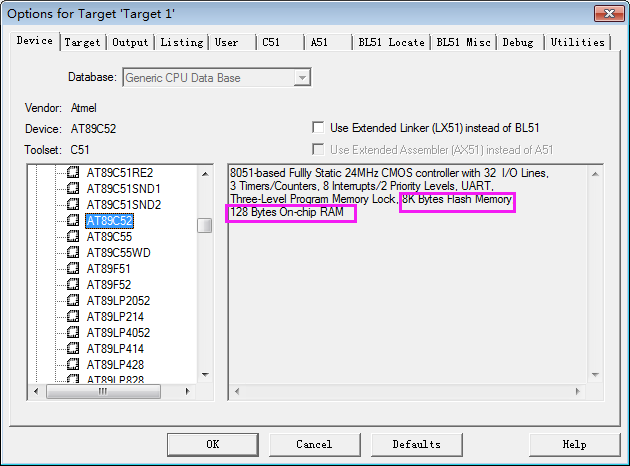630x466 pixels.
Task: Select AT89LP2052 device entry
Action: pos(118,301)
